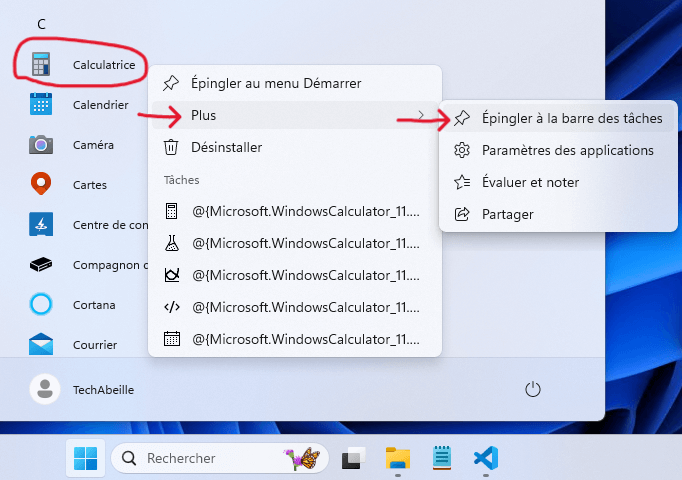Click the power button icon
Screen dimensions: 682x480
point(532,389)
